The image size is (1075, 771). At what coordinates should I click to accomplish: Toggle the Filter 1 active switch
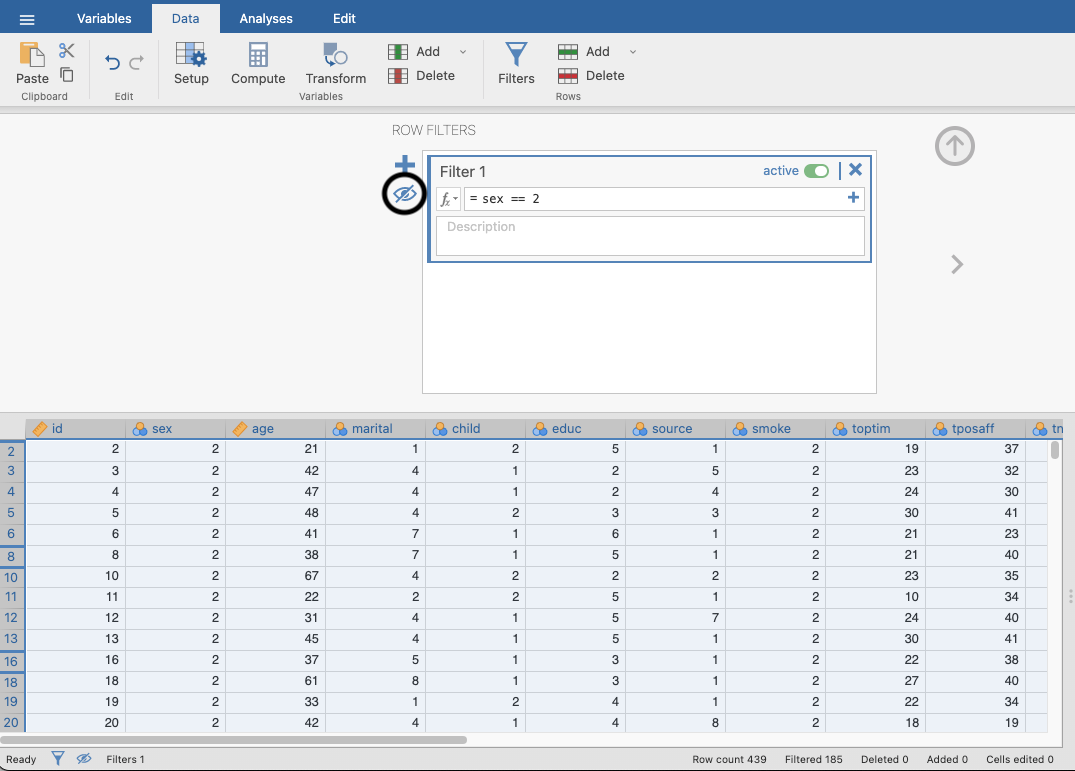816,171
